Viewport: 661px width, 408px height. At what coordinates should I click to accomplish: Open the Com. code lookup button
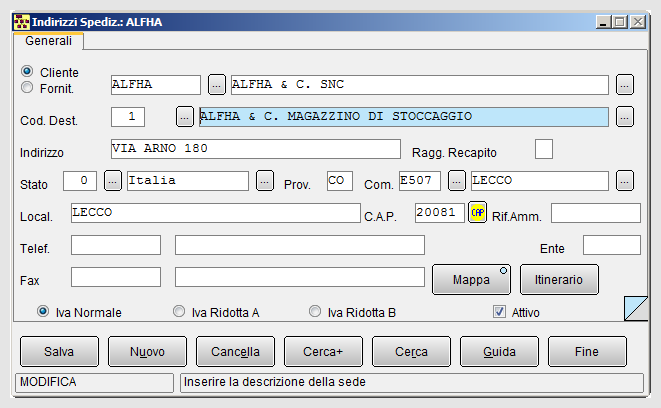tap(457, 181)
